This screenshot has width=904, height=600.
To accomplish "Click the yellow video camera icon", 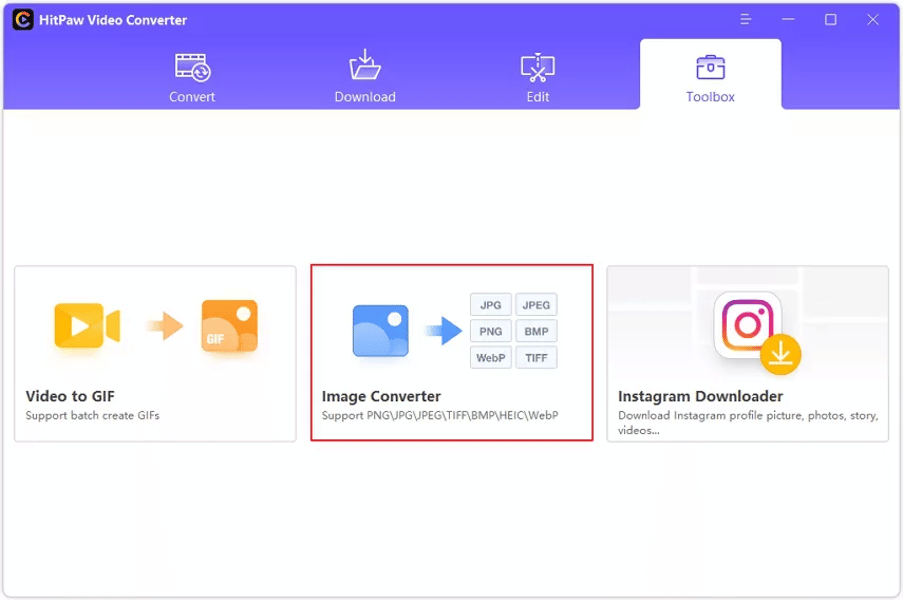I will coord(87,325).
